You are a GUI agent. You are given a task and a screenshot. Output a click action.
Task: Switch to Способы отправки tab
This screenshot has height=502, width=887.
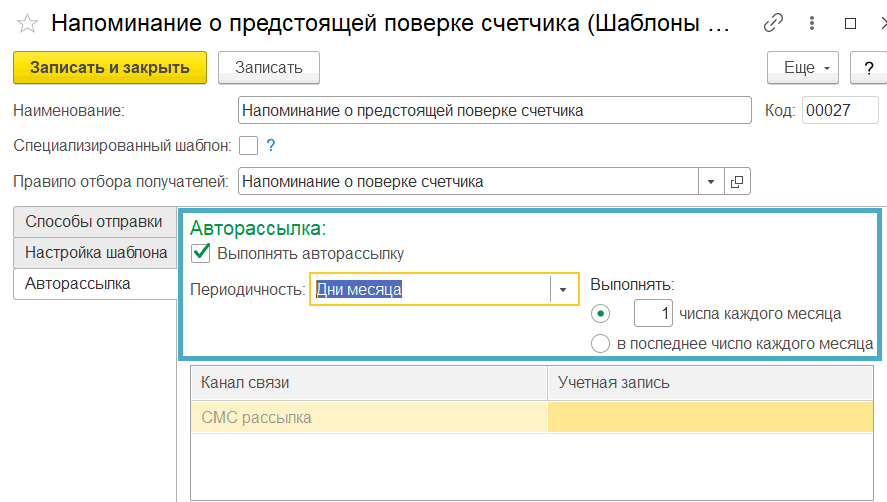94,222
